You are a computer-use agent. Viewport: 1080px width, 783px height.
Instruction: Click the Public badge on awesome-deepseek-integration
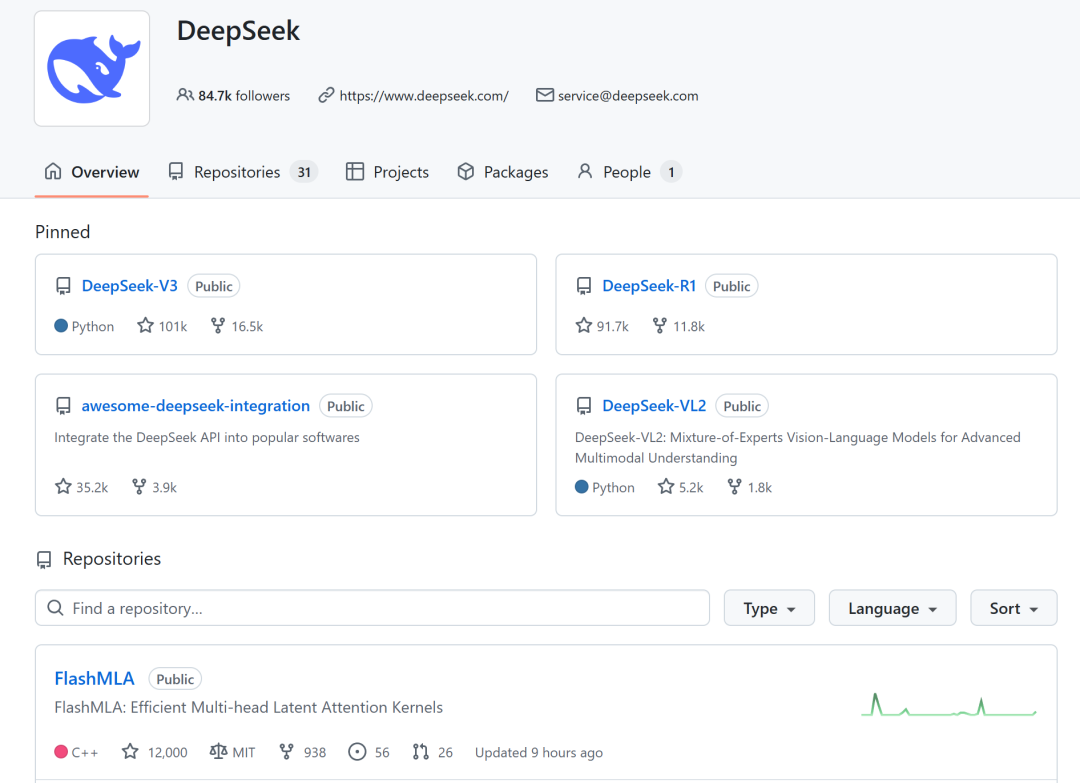[346, 406]
